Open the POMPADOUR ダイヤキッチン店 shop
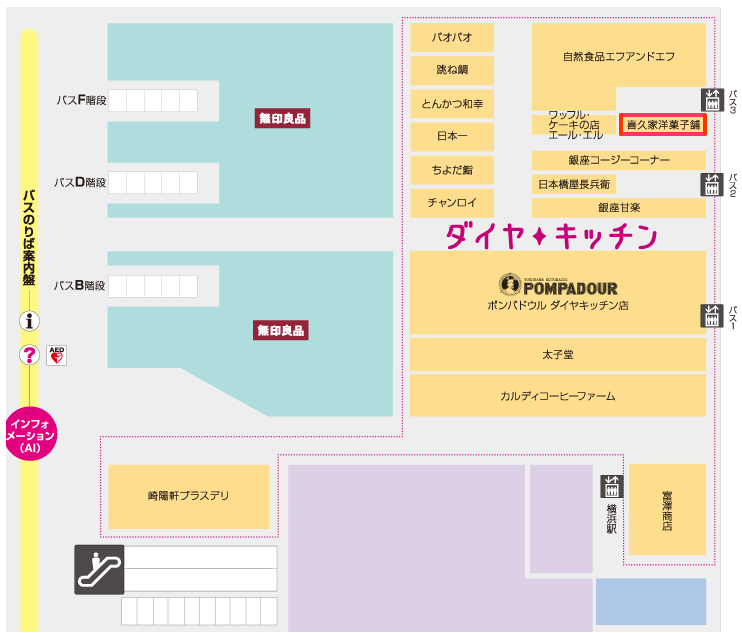The image size is (742, 633). coord(558,292)
